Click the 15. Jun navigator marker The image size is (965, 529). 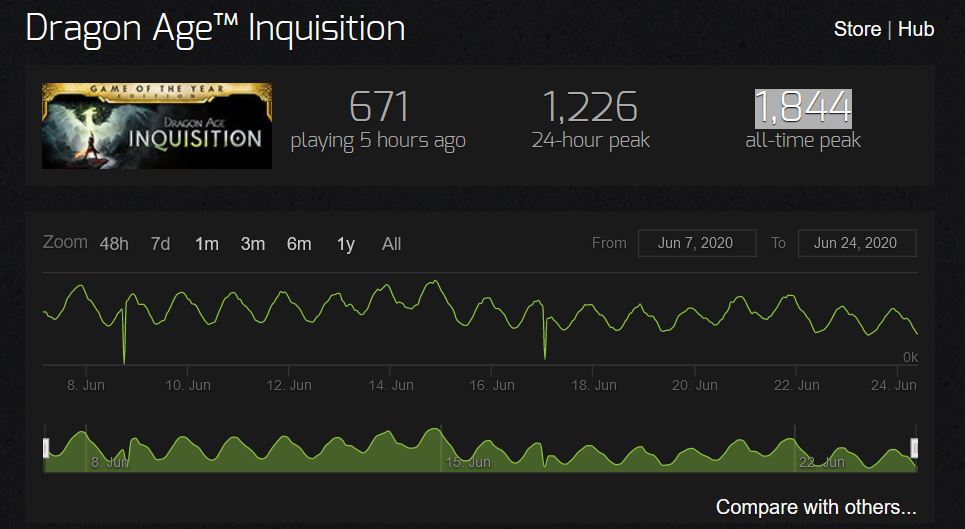click(x=468, y=462)
